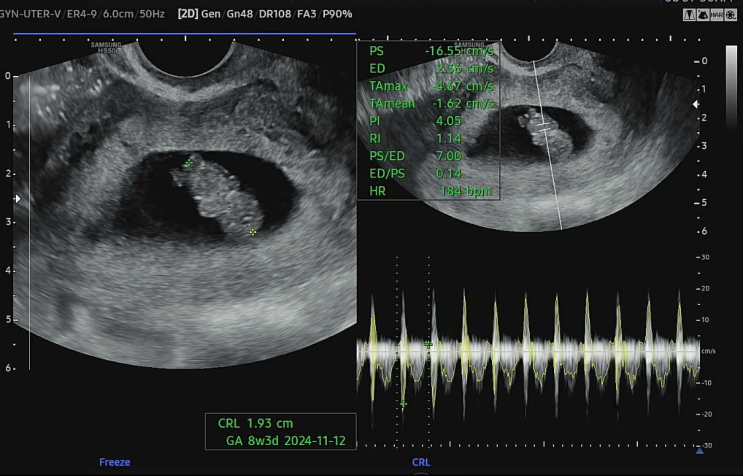
Task: Click the 50Hz frame rate value
Action: pyautogui.click(x=152, y=14)
